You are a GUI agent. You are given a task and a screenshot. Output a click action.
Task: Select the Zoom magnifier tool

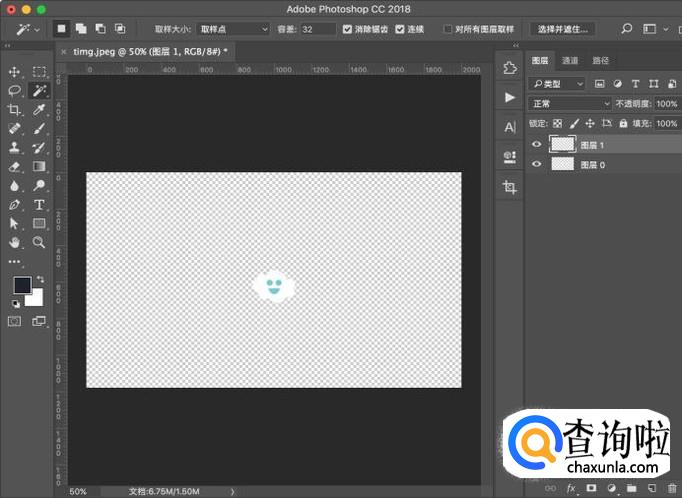(39, 242)
